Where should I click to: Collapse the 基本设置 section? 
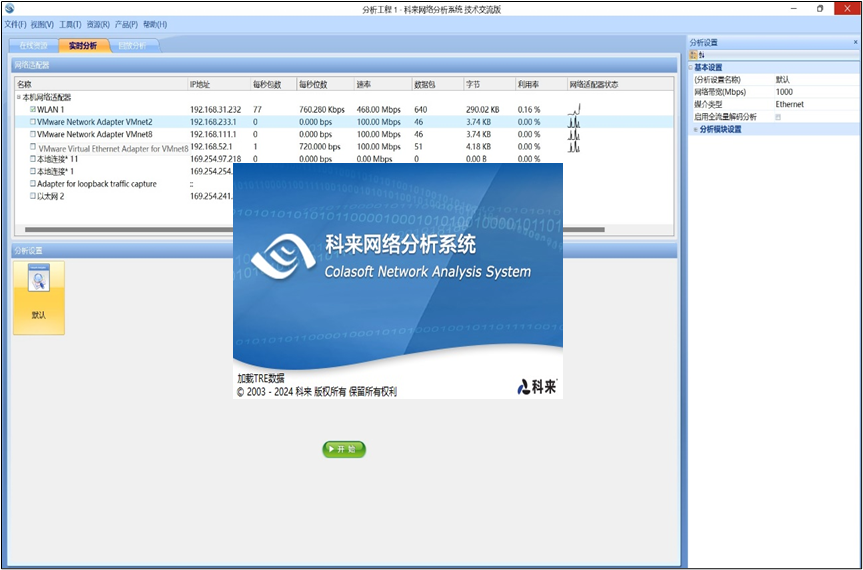click(691, 67)
